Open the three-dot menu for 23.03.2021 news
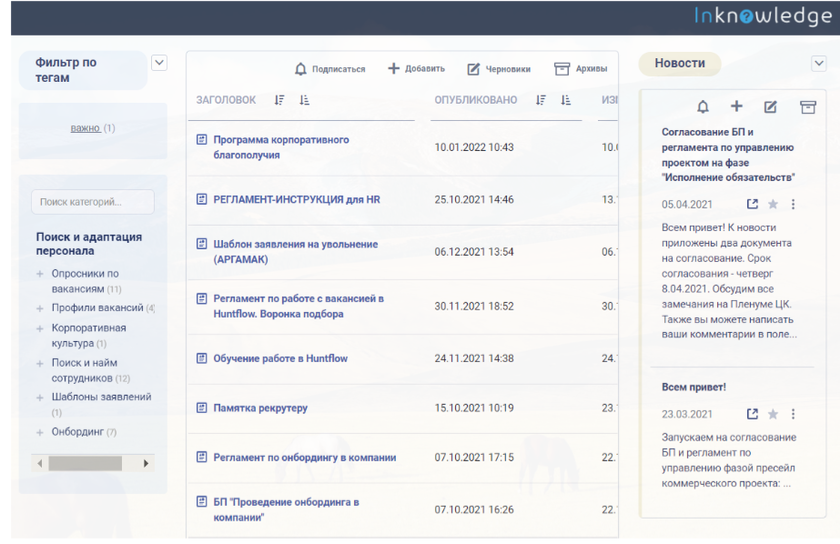 point(793,414)
